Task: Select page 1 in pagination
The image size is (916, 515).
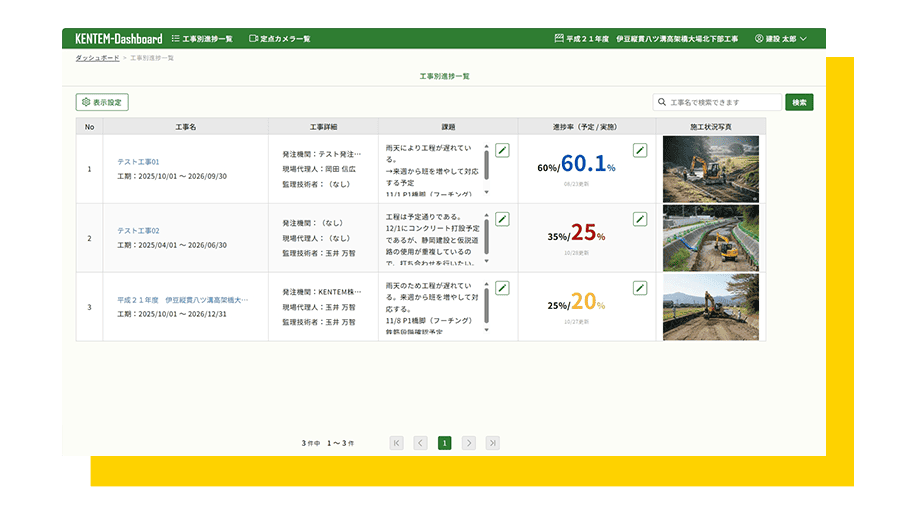Action: pos(445,443)
